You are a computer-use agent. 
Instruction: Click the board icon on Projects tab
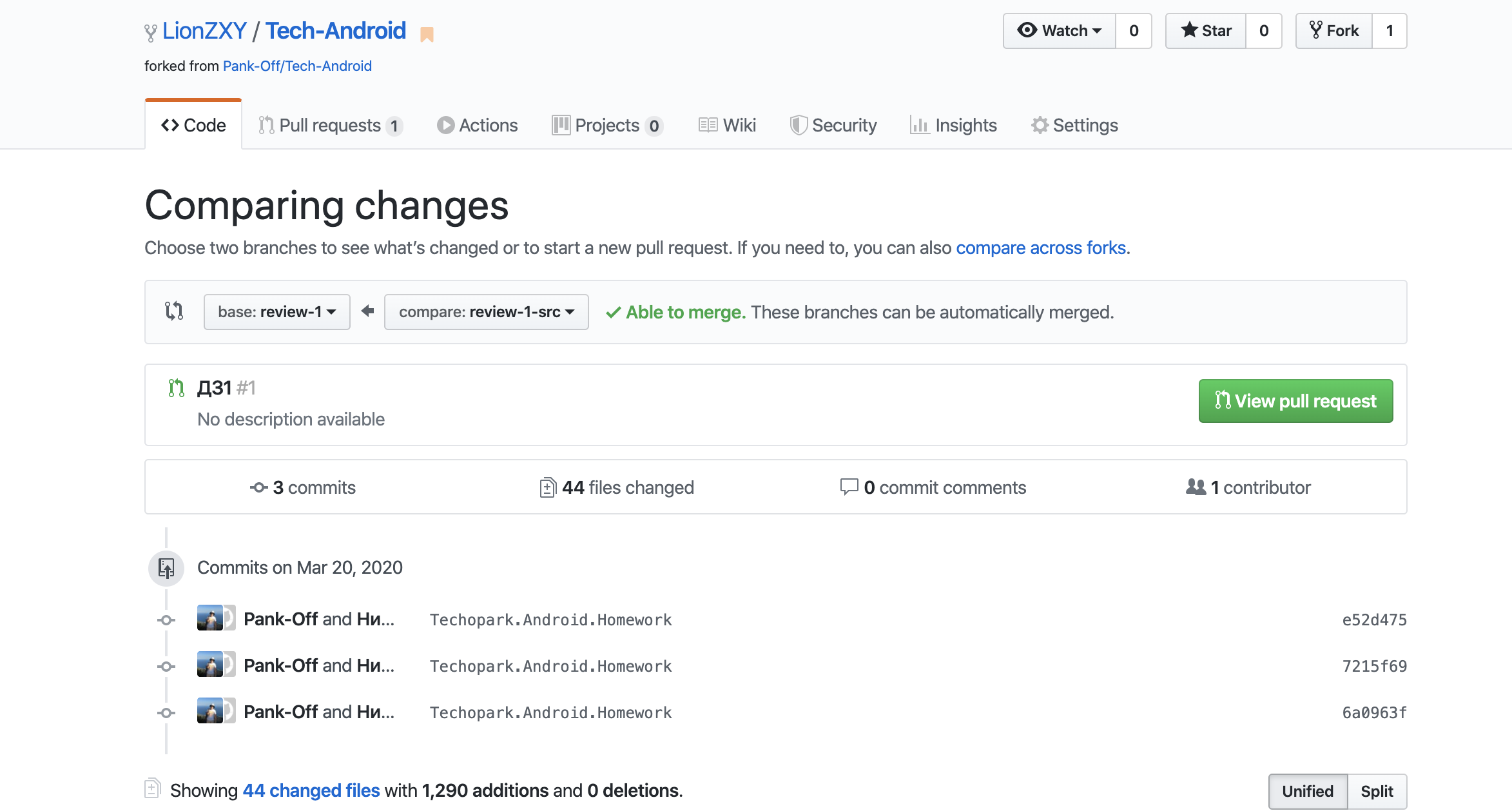coord(561,125)
